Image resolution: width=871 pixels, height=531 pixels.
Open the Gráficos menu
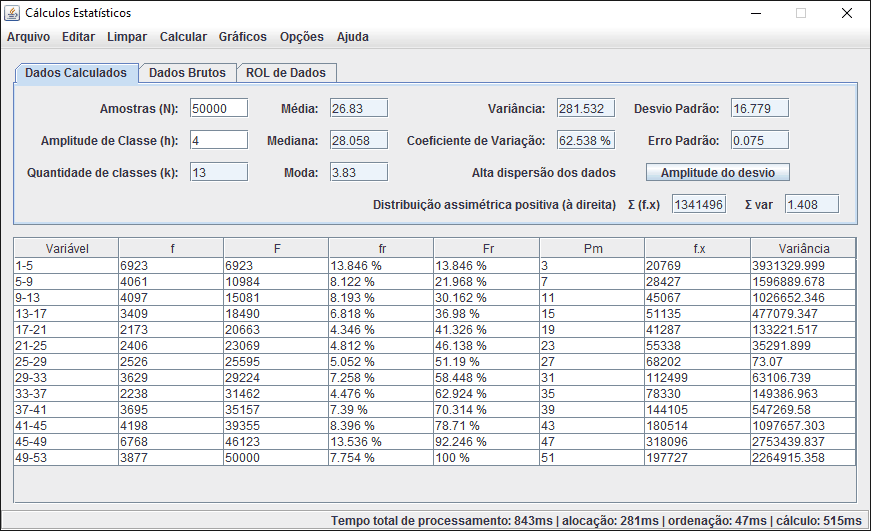pyautogui.click(x=243, y=37)
